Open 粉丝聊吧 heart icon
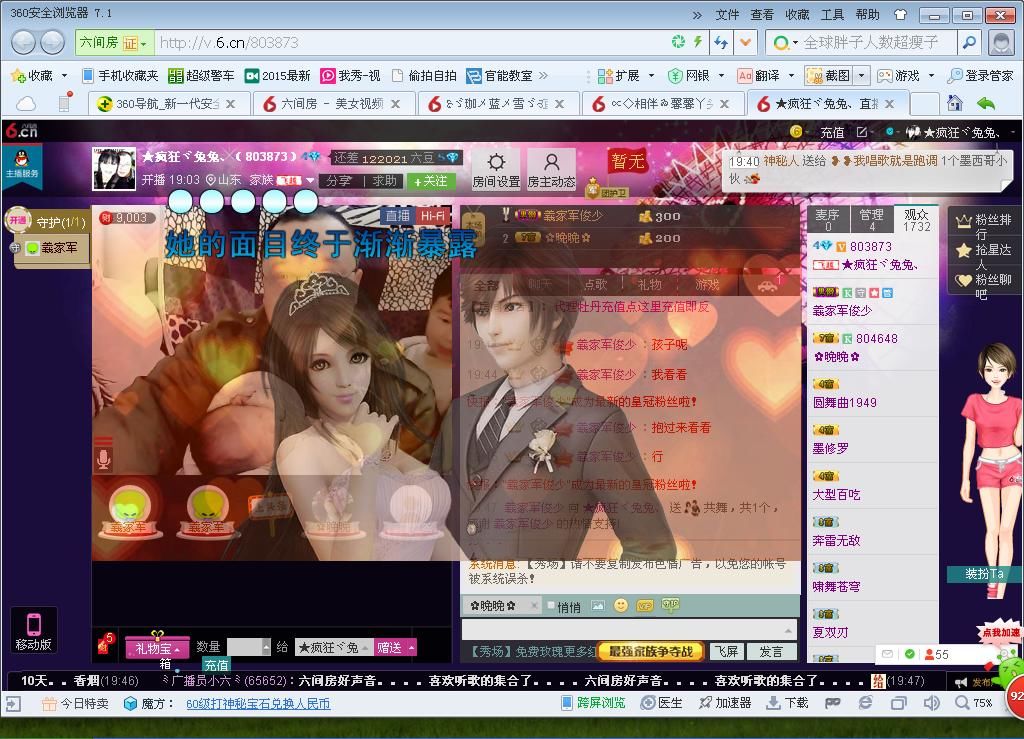Viewport: 1024px width, 739px height. pyautogui.click(x=964, y=280)
